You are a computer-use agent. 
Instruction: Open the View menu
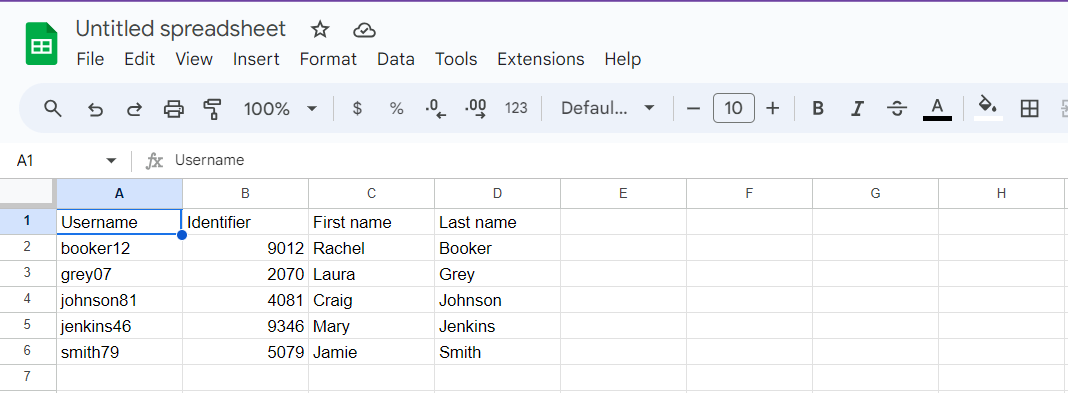(194, 59)
